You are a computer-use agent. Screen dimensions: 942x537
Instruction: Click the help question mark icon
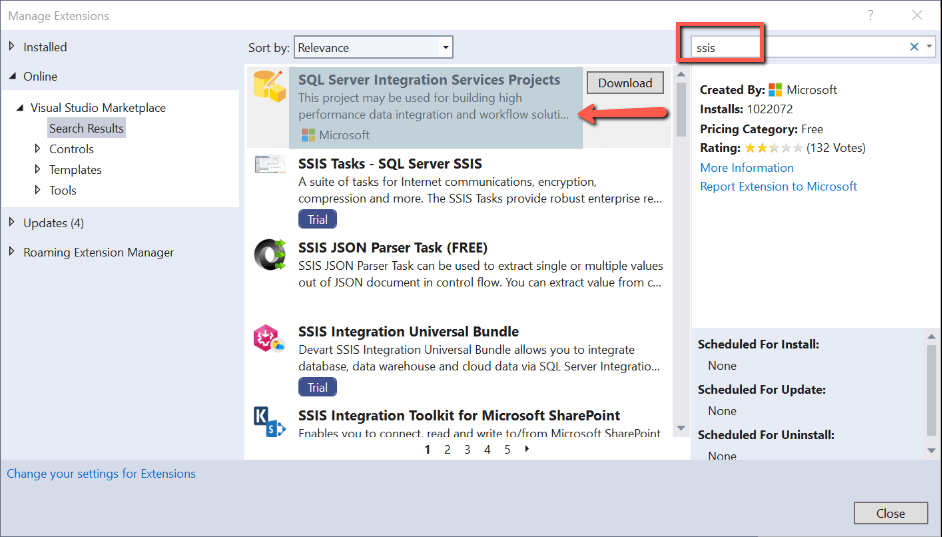point(871,15)
